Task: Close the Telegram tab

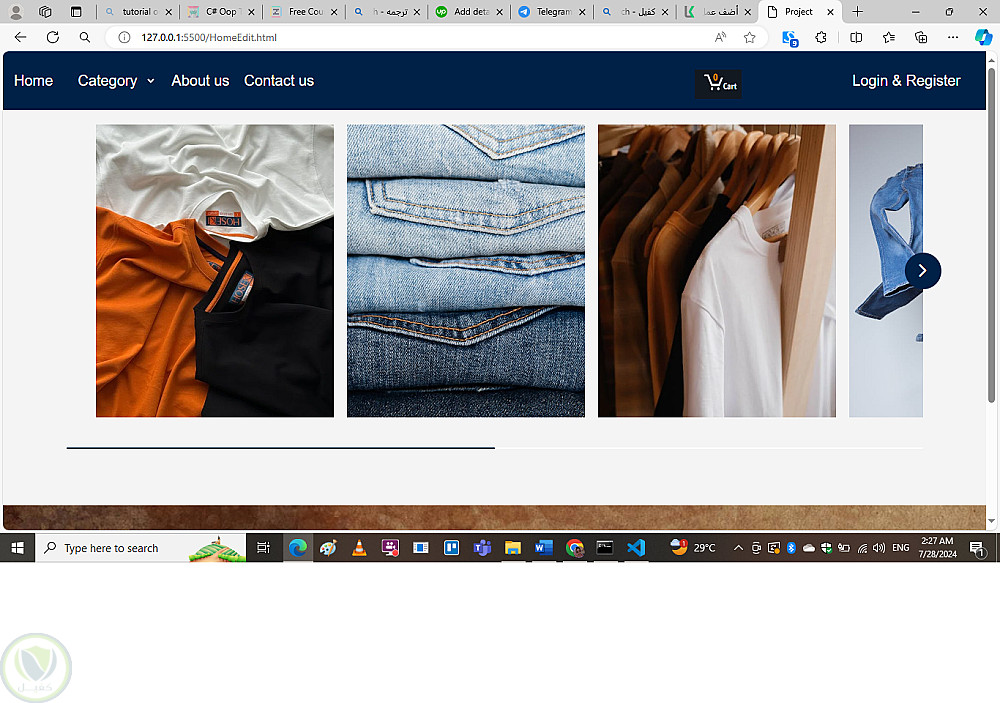Action: [x=582, y=11]
